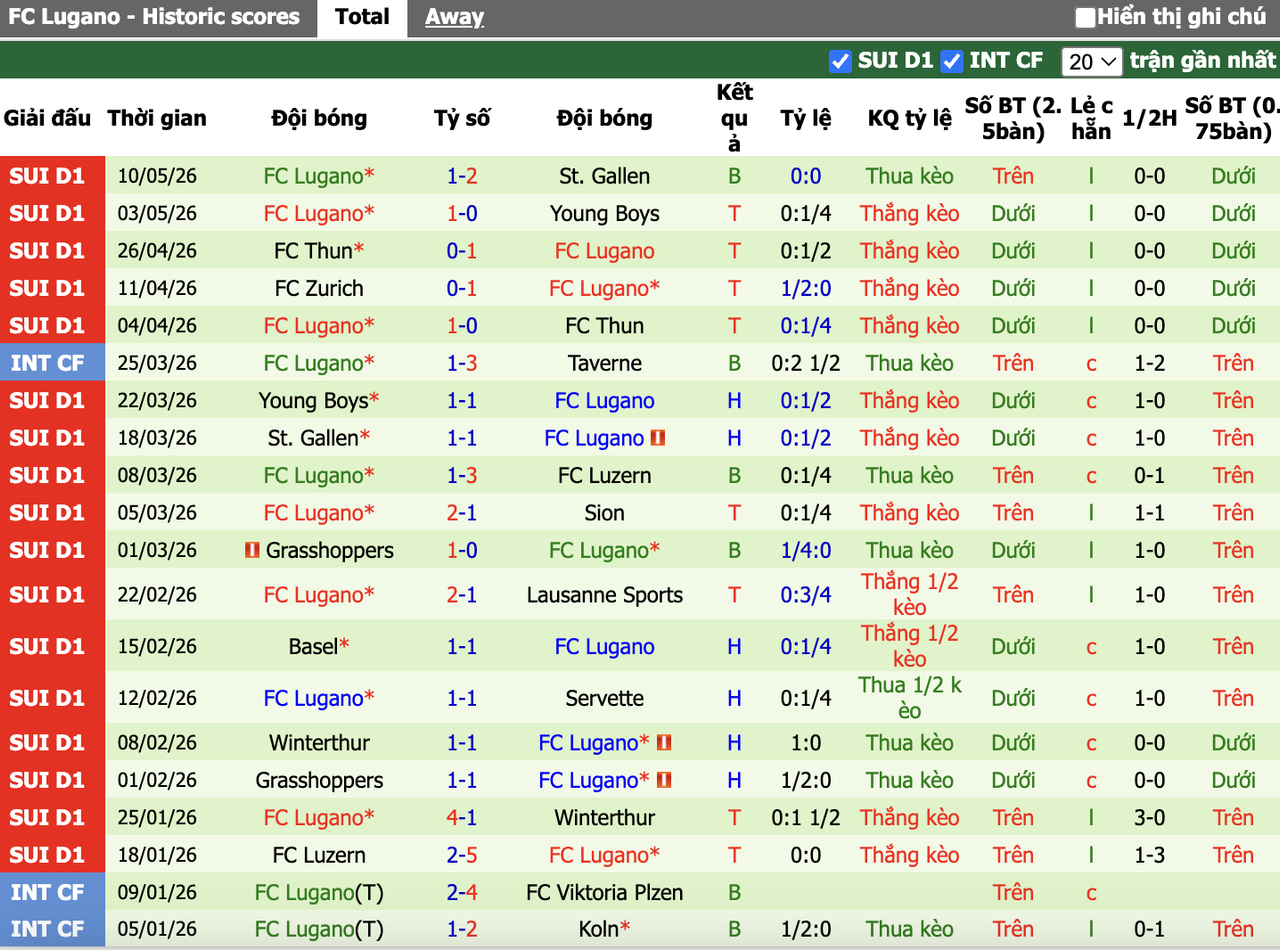Click the red card icon beside Grasshoppers on 01/03/26
Screen dimensions: 1280x950
[252, 550]
